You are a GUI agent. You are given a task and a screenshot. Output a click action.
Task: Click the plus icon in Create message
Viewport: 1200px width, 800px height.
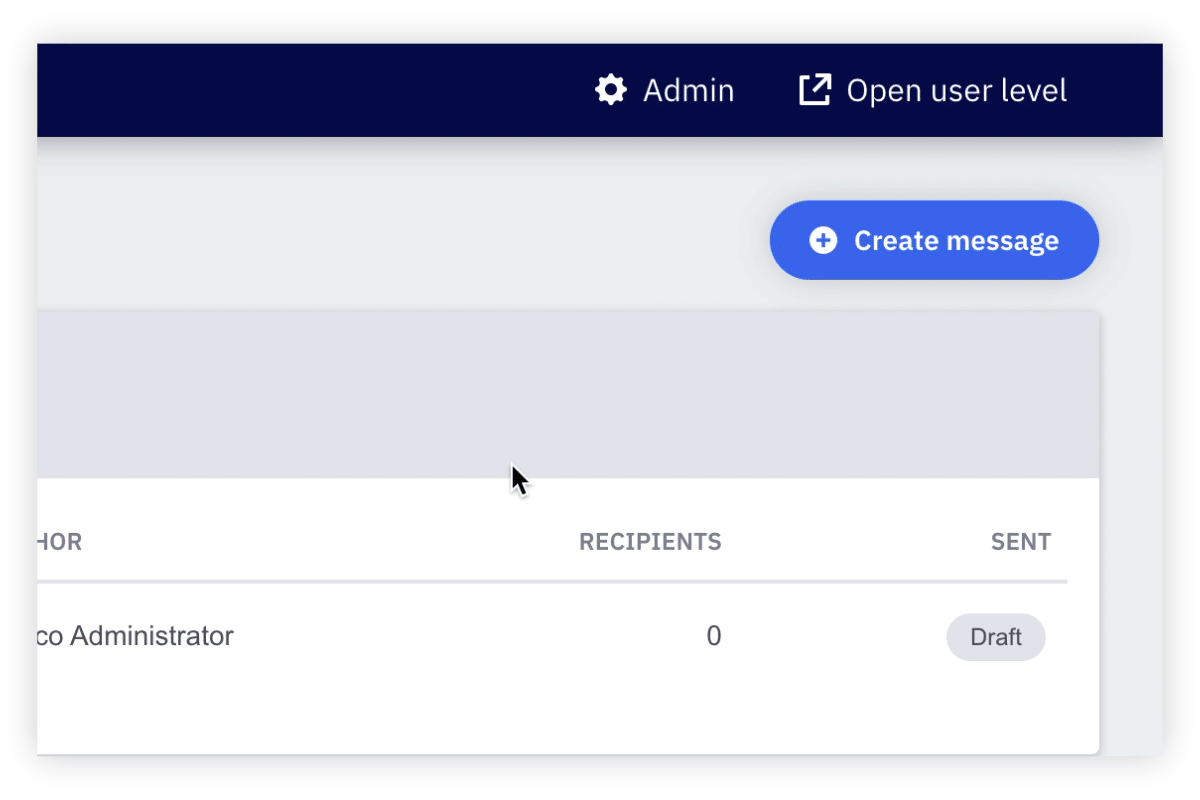[x=823, y=240]
